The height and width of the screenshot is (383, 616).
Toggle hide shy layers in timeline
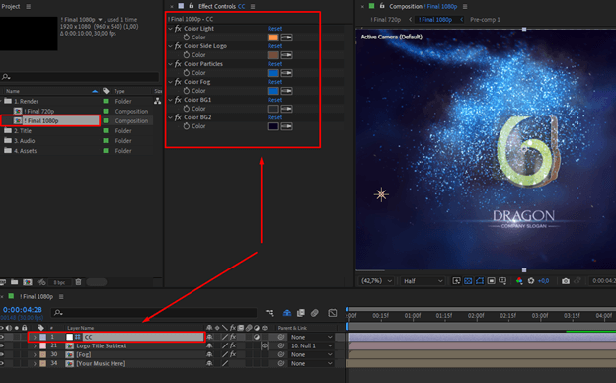pyautogui.click(x=287, y=313)
